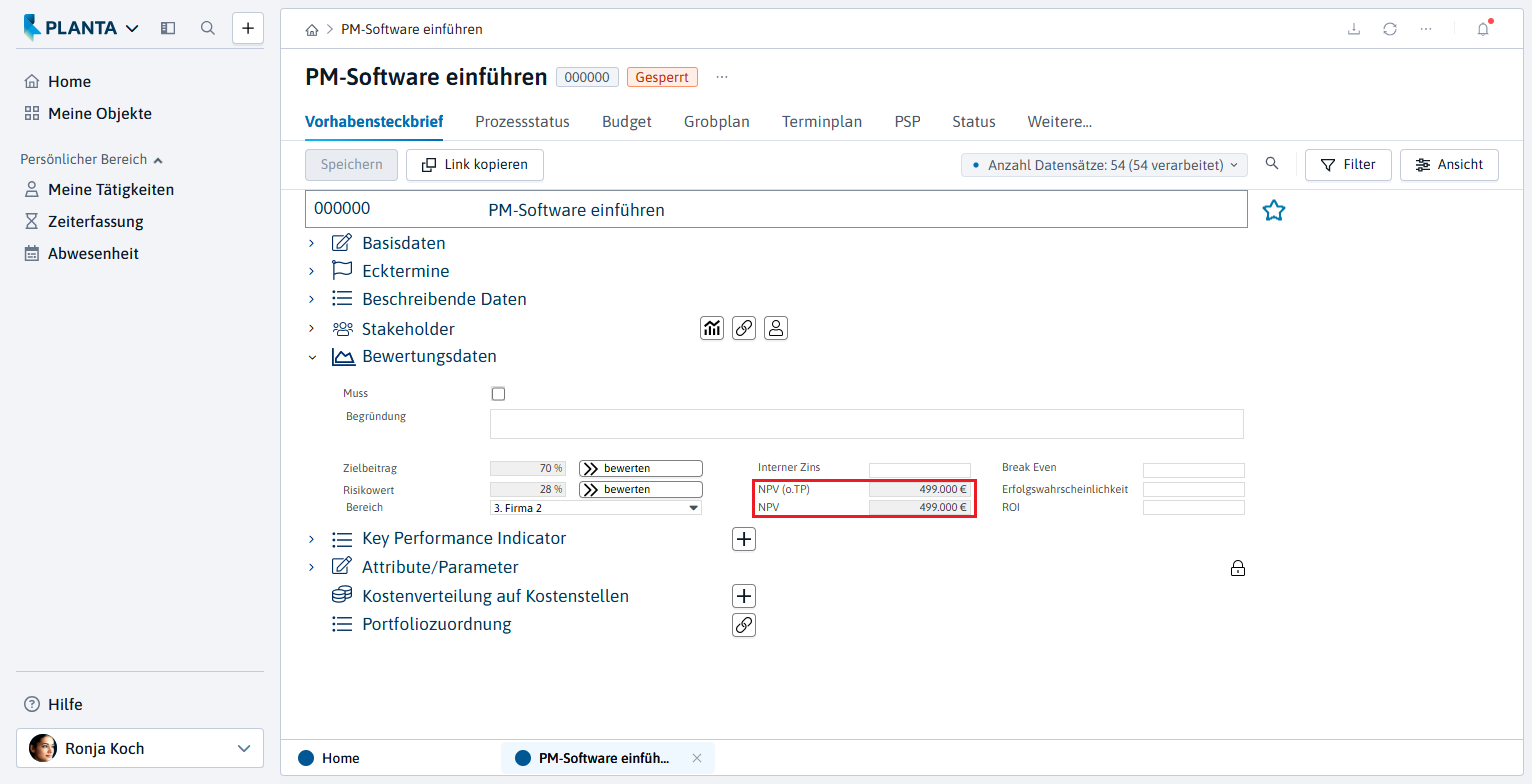Viewport: 1532px width, 784px height.
Task: Switch to the Terminplan tab
Action: (822, 122)
